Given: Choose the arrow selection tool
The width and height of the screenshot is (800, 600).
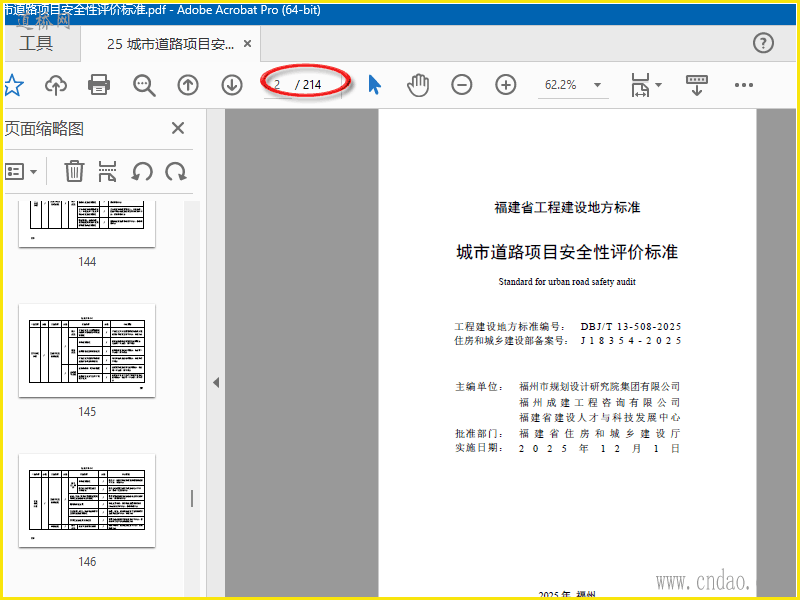Looking at the screenshot, I should pos(374,85).
